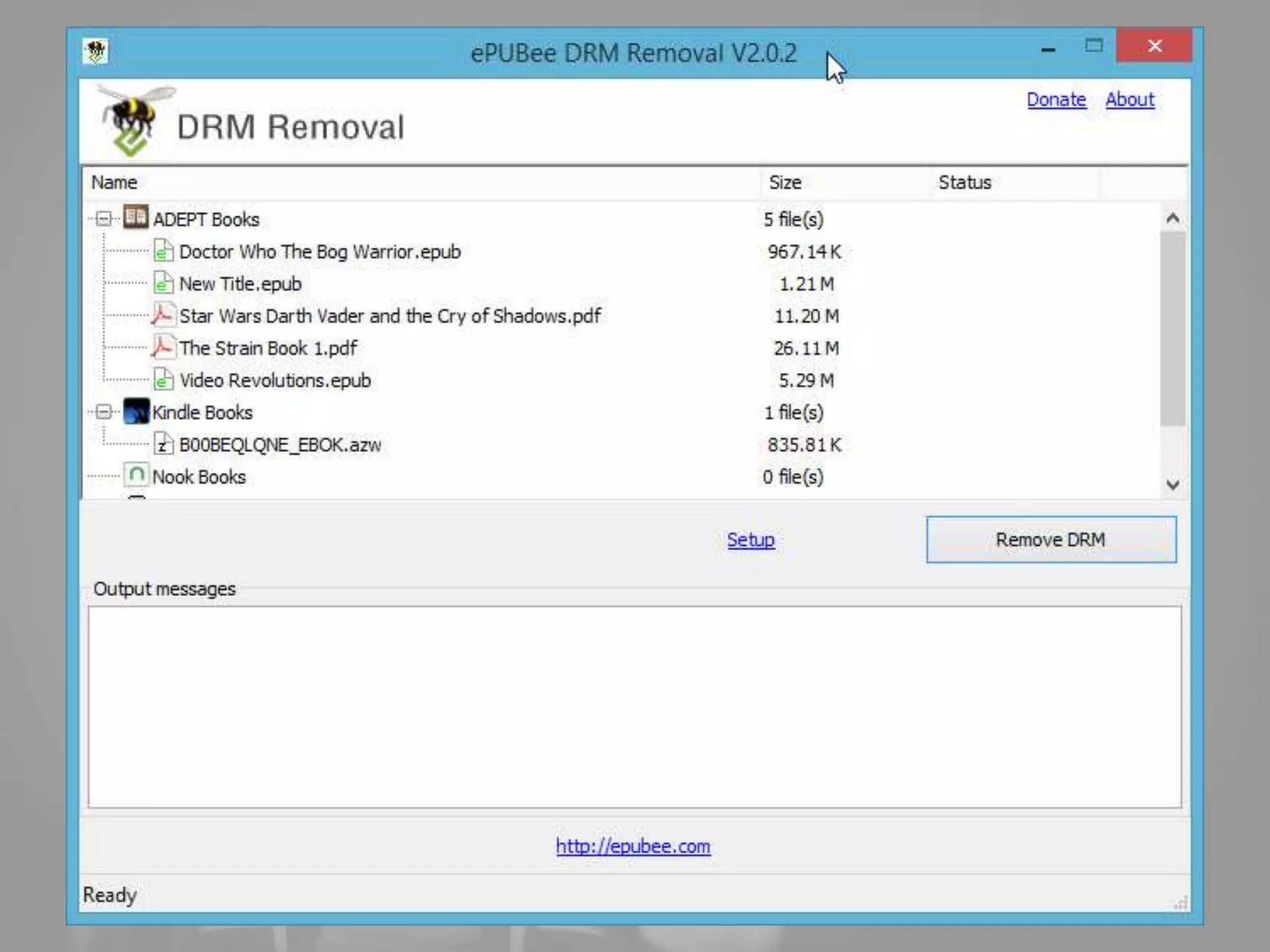
Task: Click the list scrollbar down arrow
Action: click(1172, 485)
